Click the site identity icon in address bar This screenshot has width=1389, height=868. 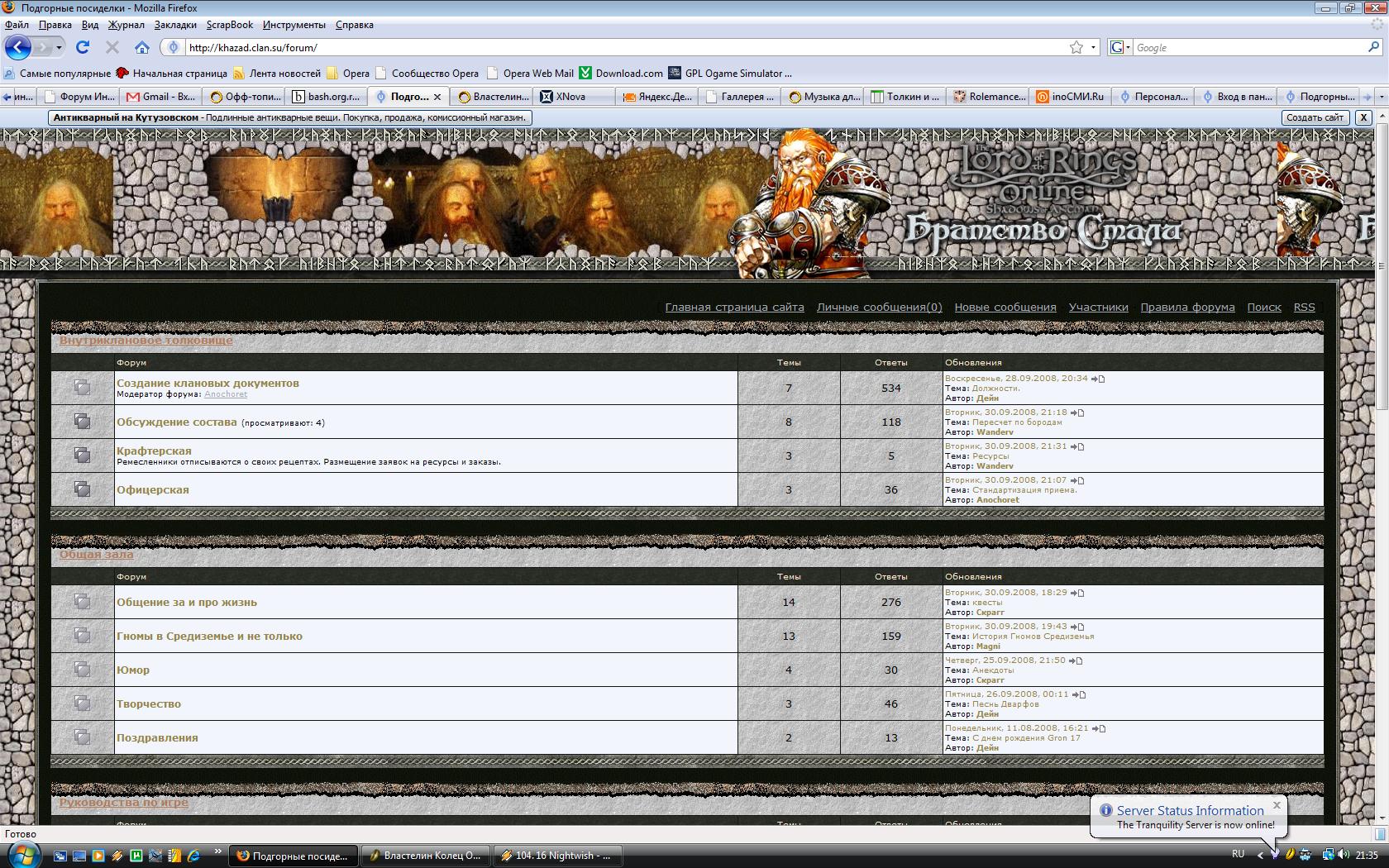point(173,48)
